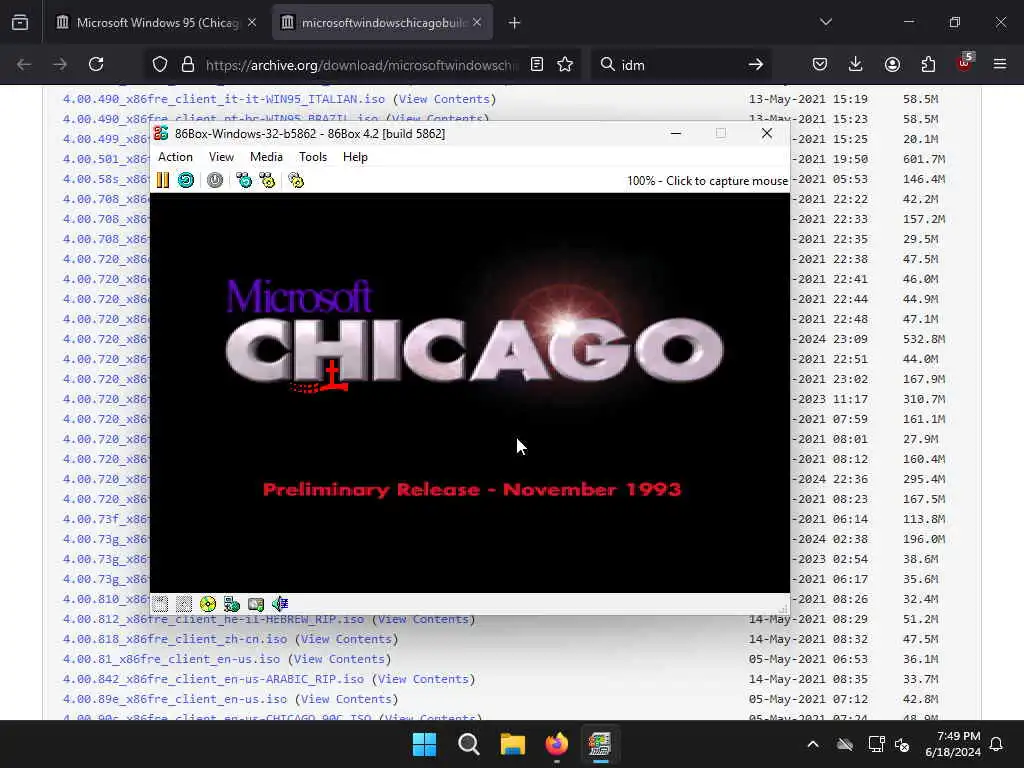Image resolution: width=1024 pixels, height=768 pixels.
Task: View Contents of 4.00.812 HEBREW_RIP.iso
Action: 423,619
